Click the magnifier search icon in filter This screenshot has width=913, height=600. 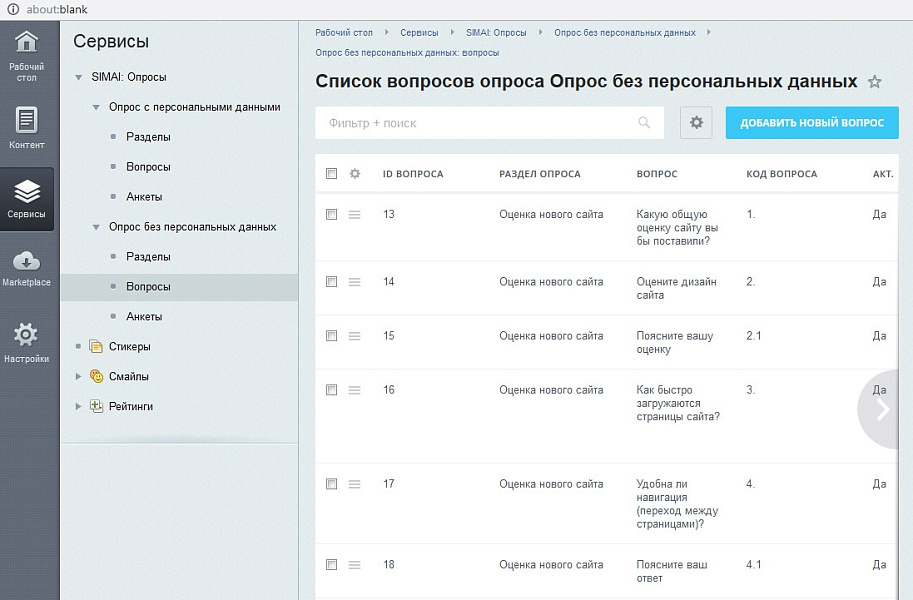pos(644,123)
